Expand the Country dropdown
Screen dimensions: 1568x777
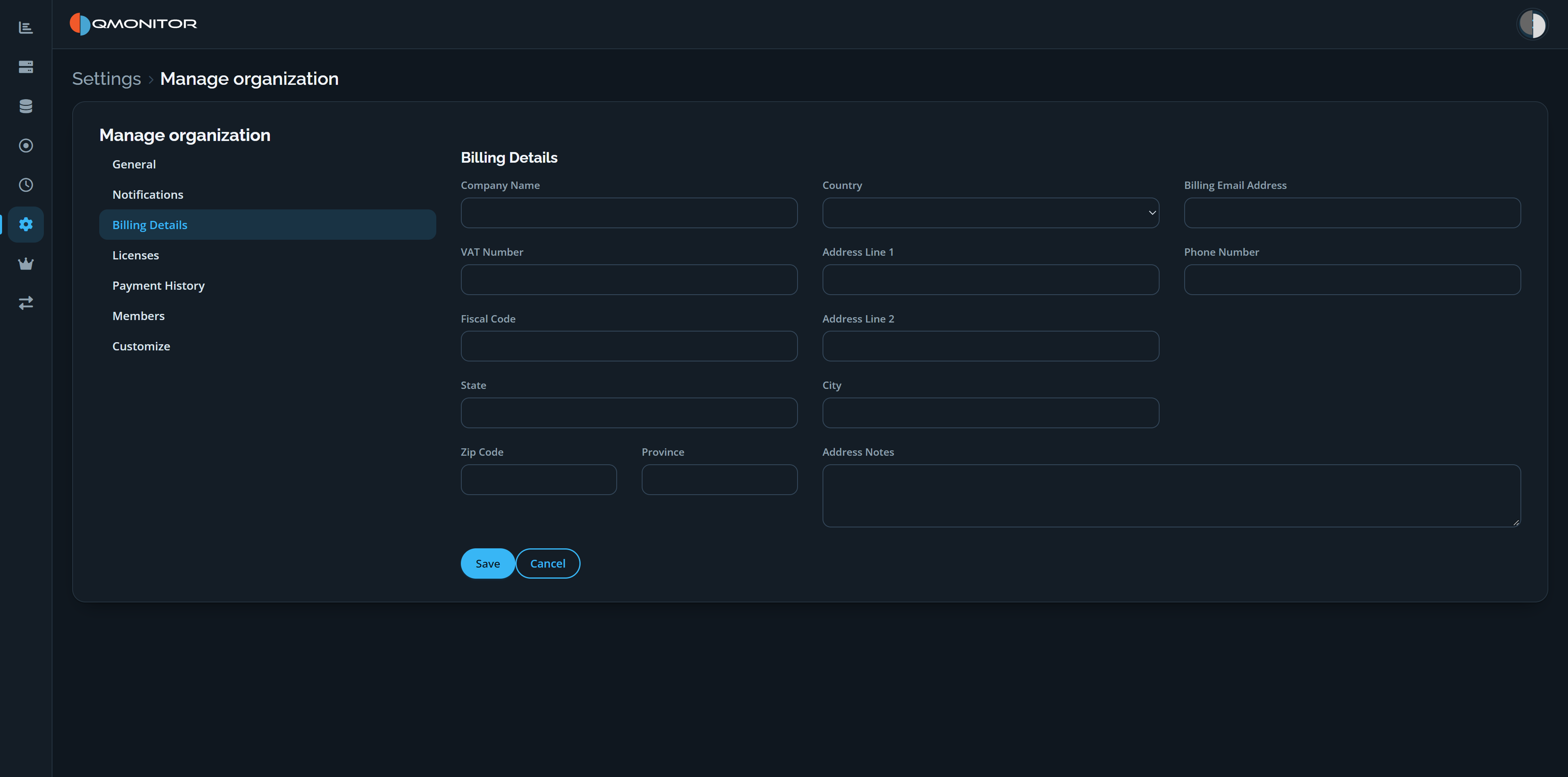pyautogui.click(x=990, y=213)
